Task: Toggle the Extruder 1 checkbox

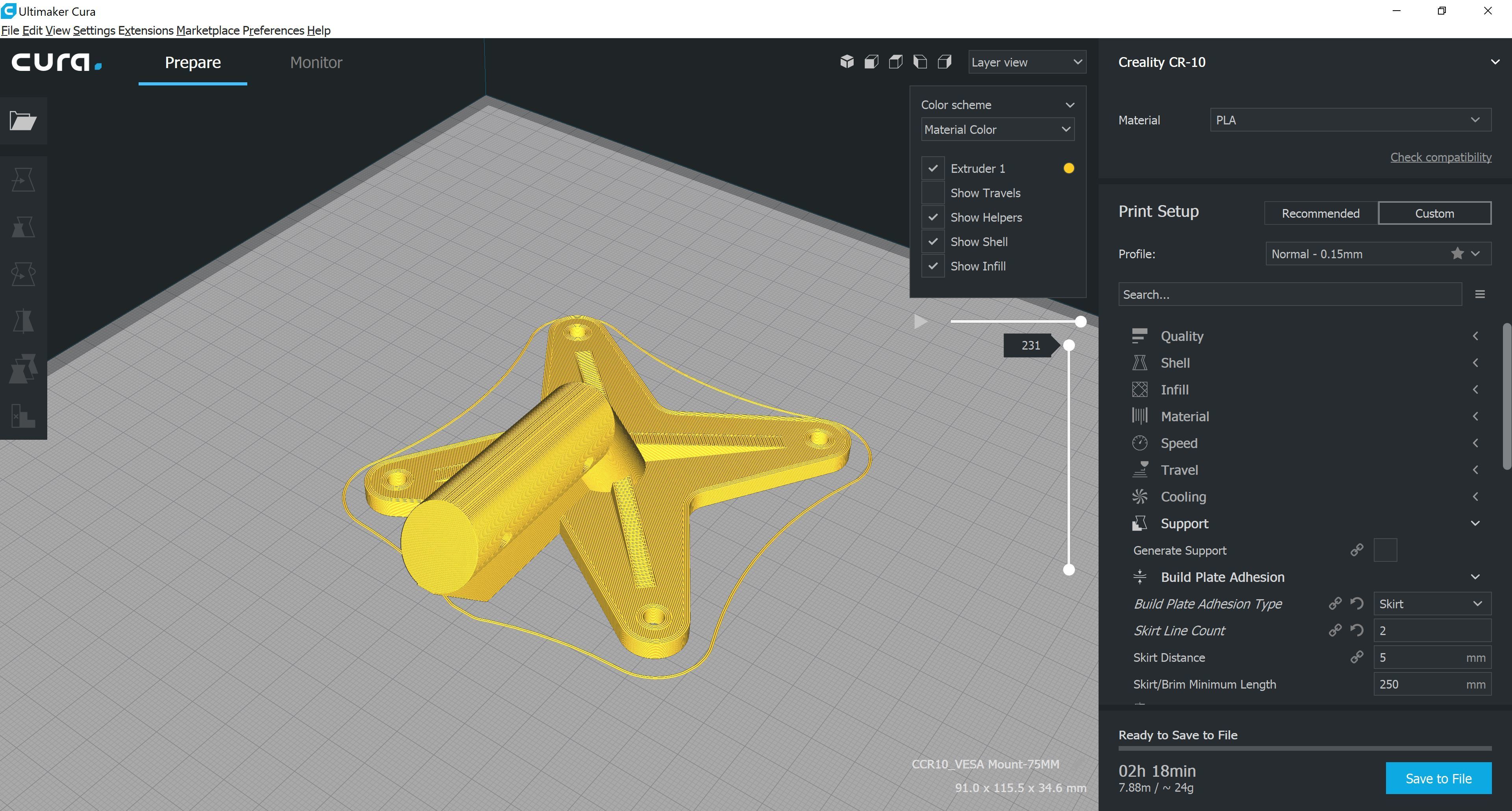Action: pyautogui.click(x=933, y=168)
